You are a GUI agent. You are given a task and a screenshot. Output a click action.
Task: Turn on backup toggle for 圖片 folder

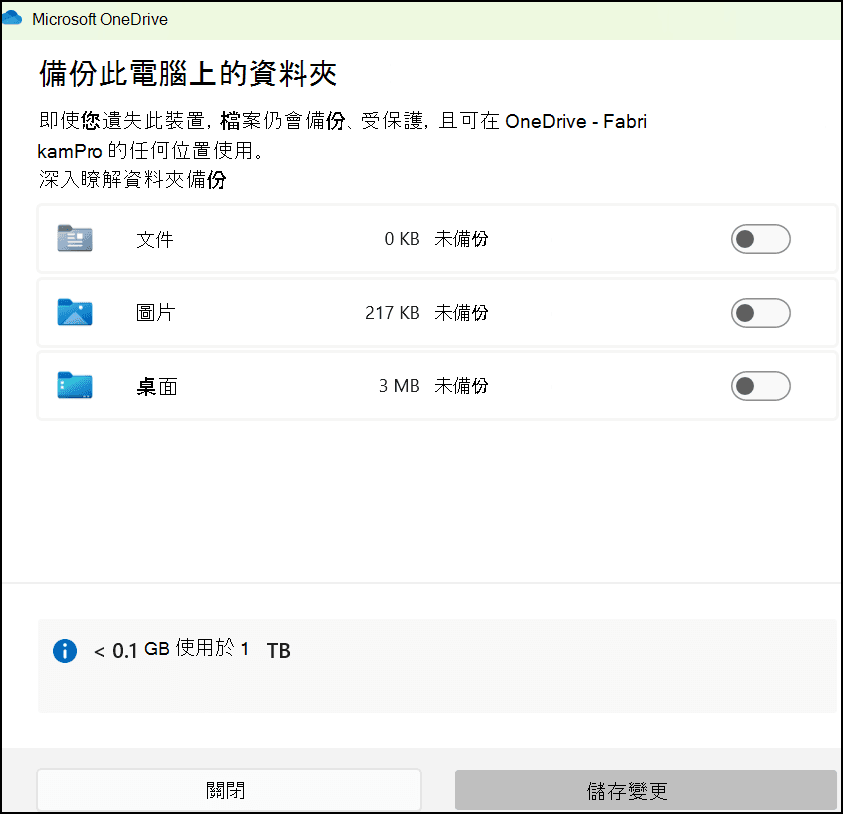coord(760,312)
